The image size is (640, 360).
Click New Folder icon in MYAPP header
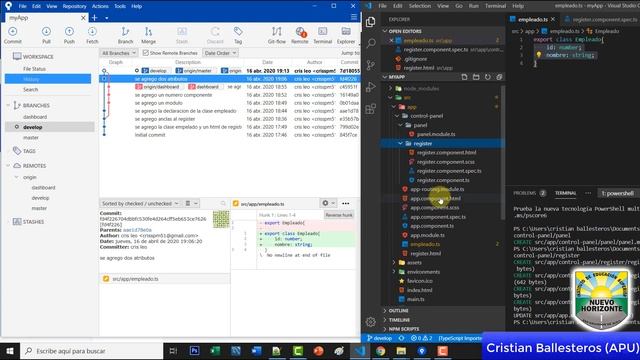tap(476, 77)
